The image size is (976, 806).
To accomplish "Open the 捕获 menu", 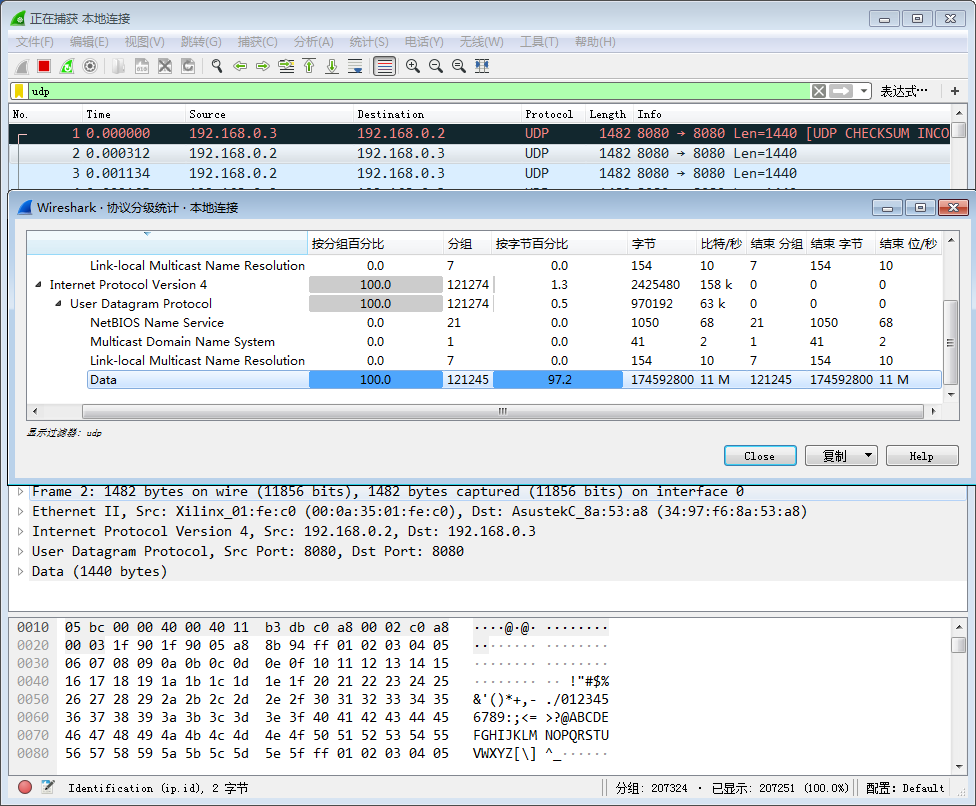I will [x=258, y=42].
